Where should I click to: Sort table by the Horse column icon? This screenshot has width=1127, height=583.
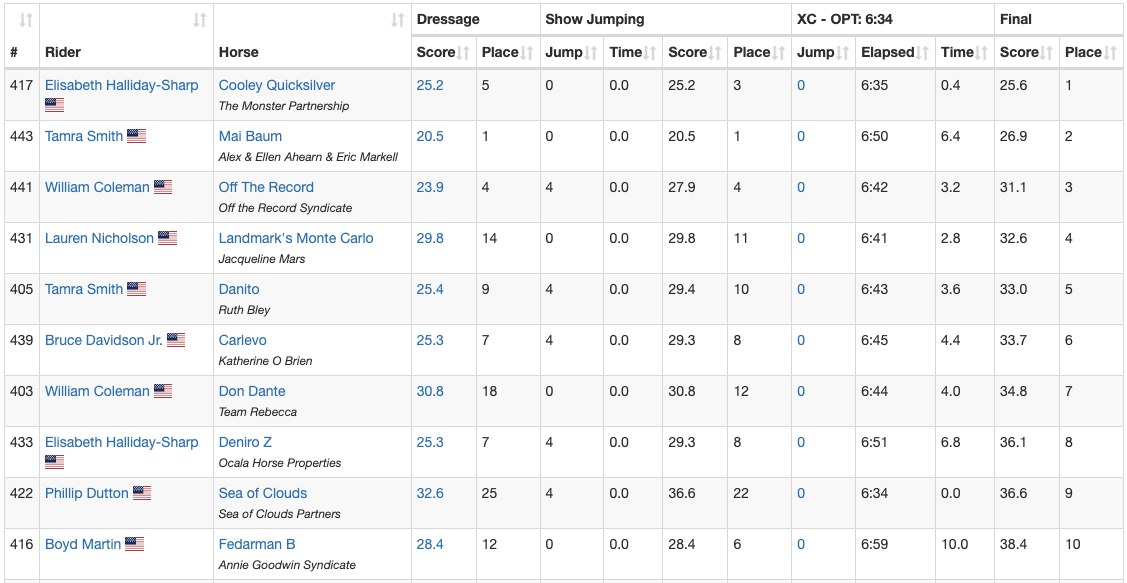click(397, 20)
